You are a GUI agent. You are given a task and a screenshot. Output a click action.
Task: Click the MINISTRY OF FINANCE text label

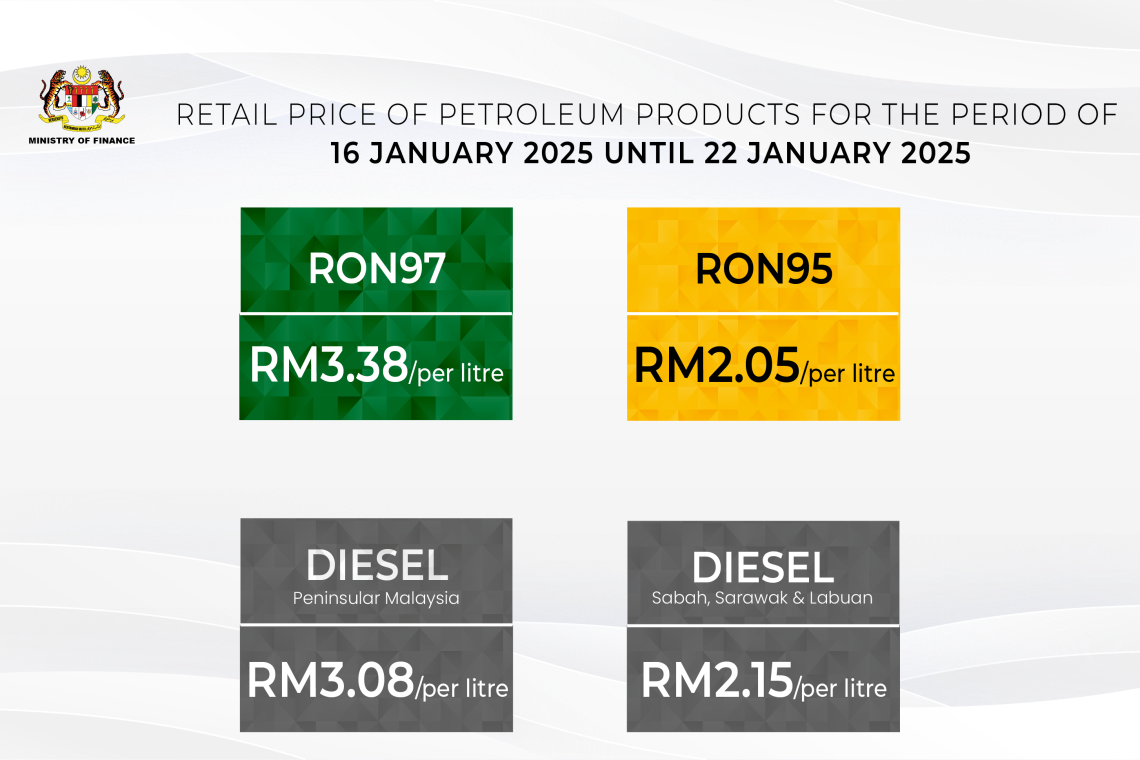tap(81, 139)
